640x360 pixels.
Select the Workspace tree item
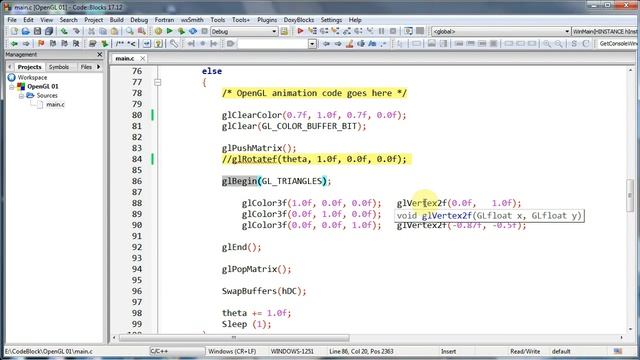click(32, 78)
